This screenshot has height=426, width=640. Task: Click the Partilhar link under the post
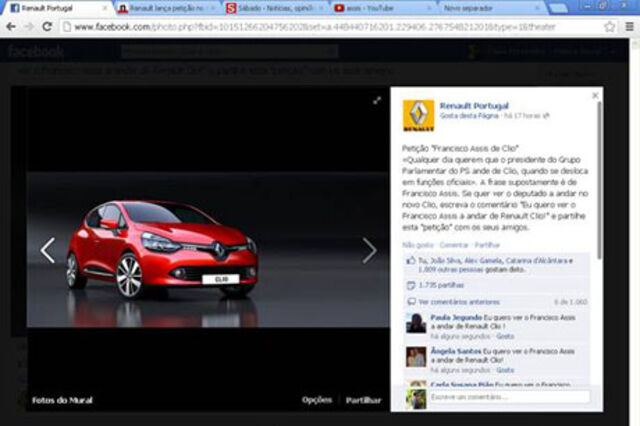pos(487,245)
